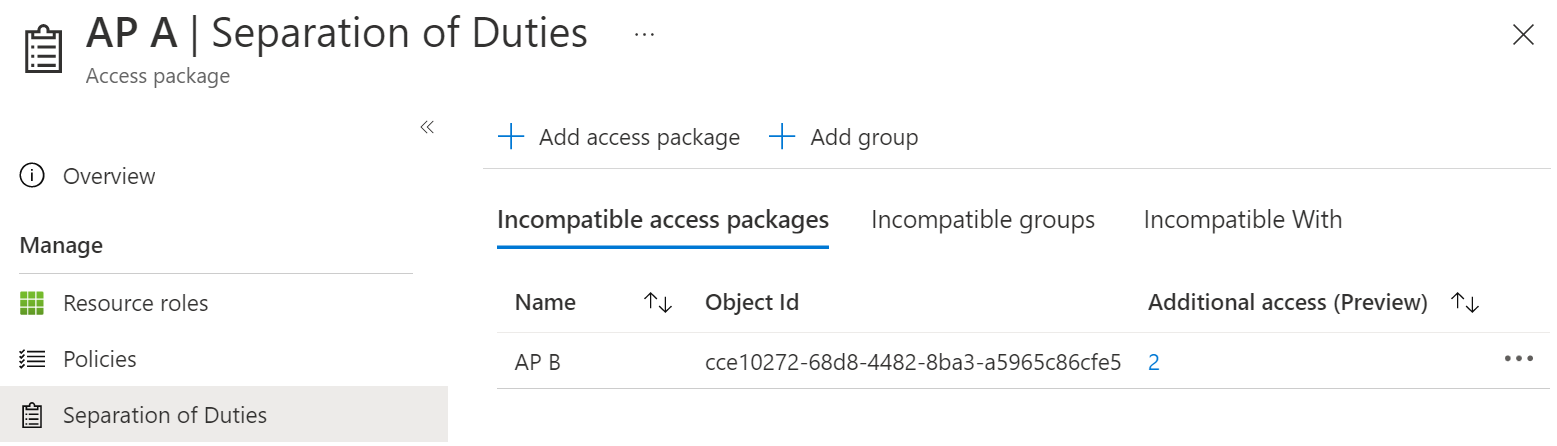Viewport: 1557px width, 446px height.
Task: Open the header ellipsis more options
Action: [x=644, y=35]
